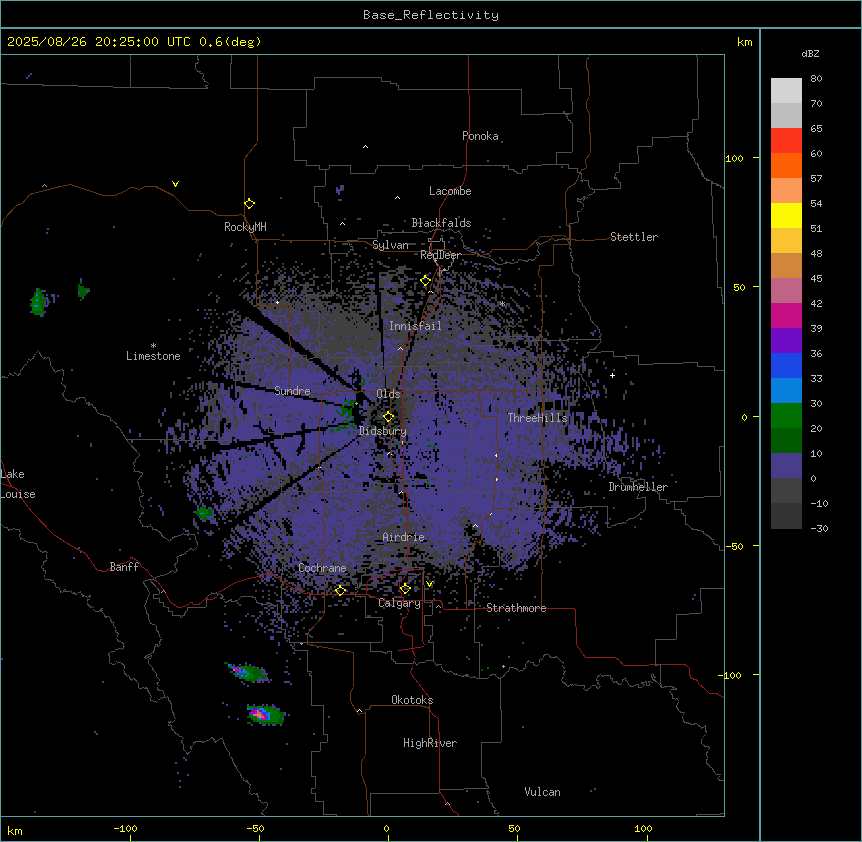Click the Lacombe city label
The height and width of the screenshot is (842, 862).
click(450, 191)
